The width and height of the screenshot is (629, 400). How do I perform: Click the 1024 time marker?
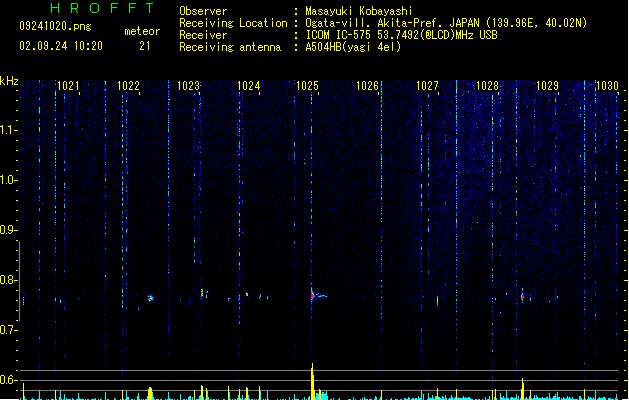pyautogui.click(x=248, y=86)
